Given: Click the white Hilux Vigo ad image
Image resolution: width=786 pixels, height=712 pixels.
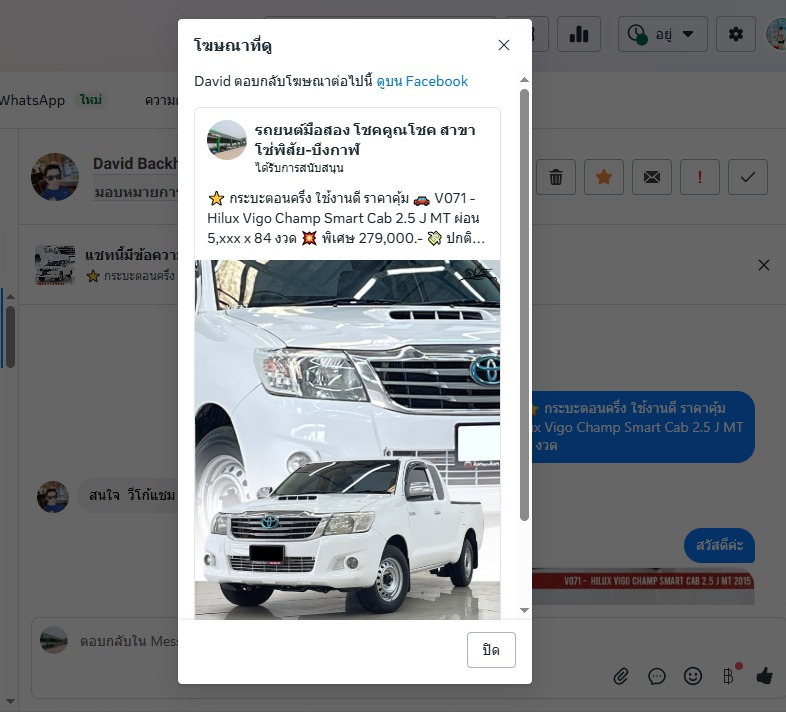Looking at the screenshot, I should click(x=347, y=440).
